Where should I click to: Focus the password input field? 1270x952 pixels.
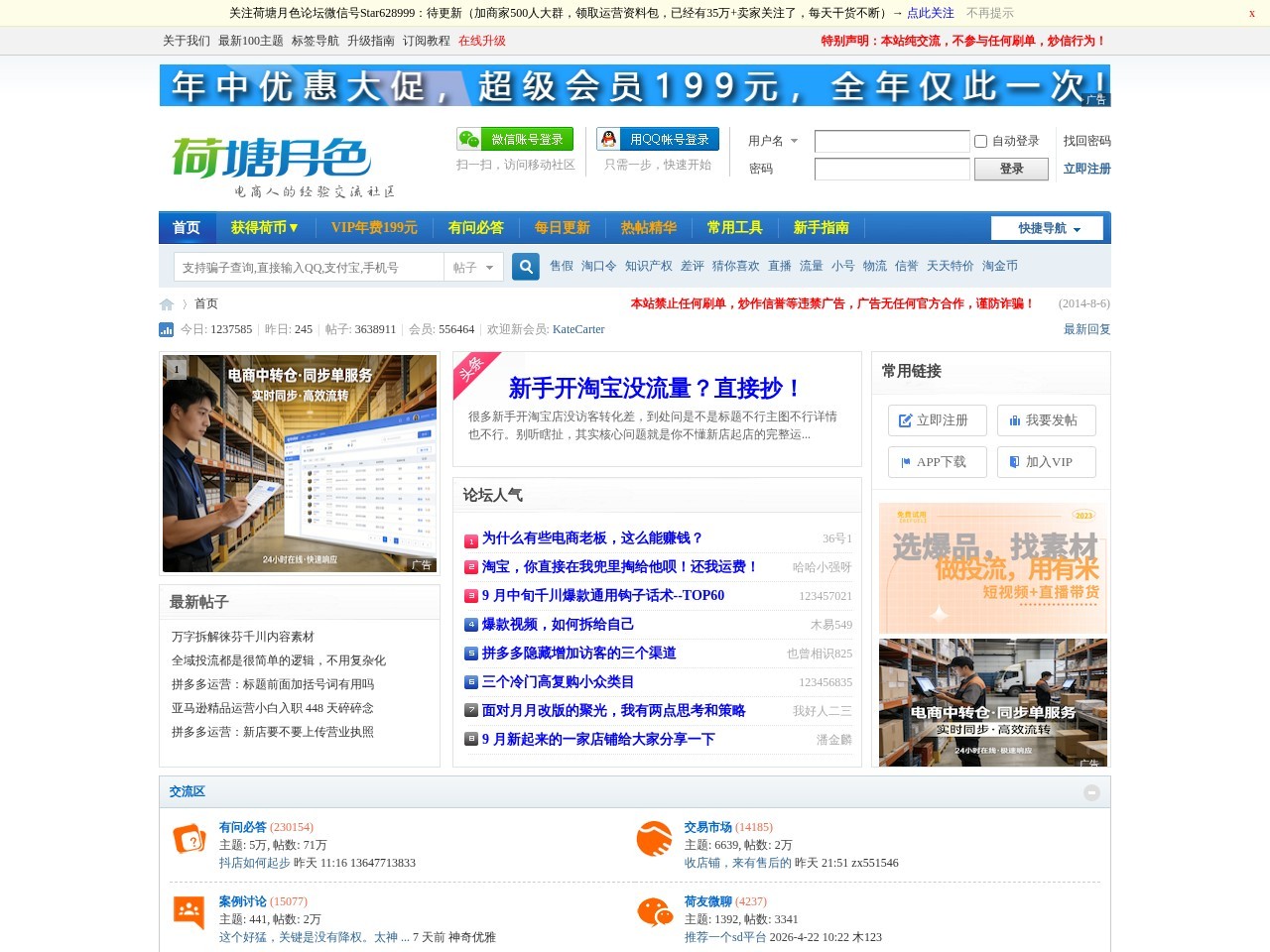pos(892,169)
